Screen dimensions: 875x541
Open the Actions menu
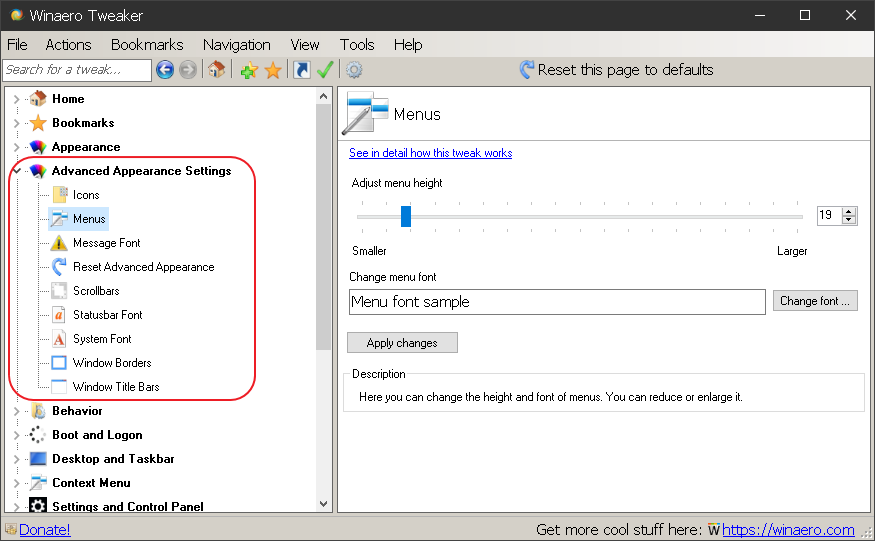68,45
